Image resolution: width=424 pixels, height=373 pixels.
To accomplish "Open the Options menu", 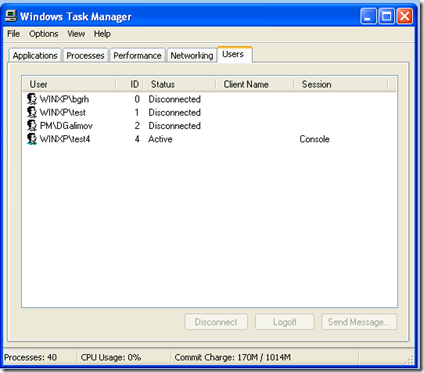I will [x=44, y=34].
